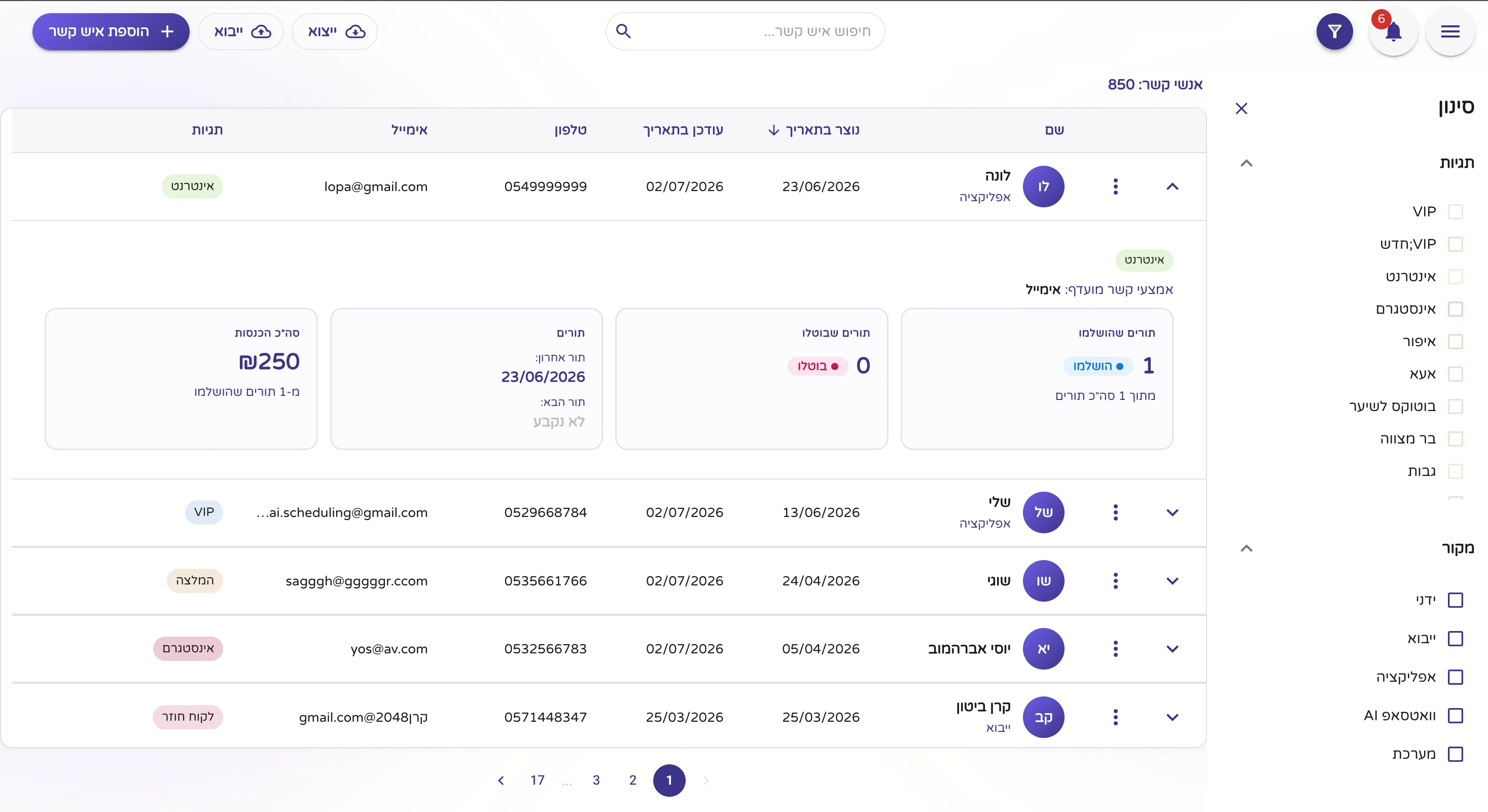This screenshot has height=812, width=1488.
Task: Open notifications bell with 6 badge
Action: pos(1393,31)
